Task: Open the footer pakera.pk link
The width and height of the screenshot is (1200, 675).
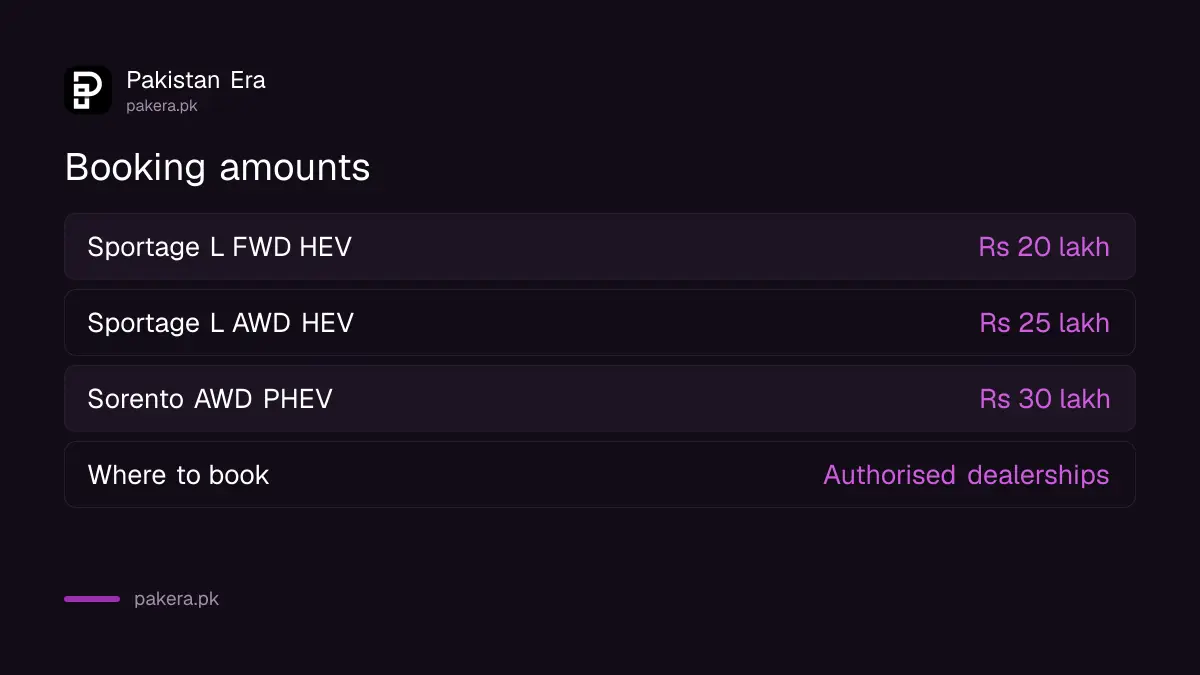Action: pyautogui.click(x=177, y=600)
